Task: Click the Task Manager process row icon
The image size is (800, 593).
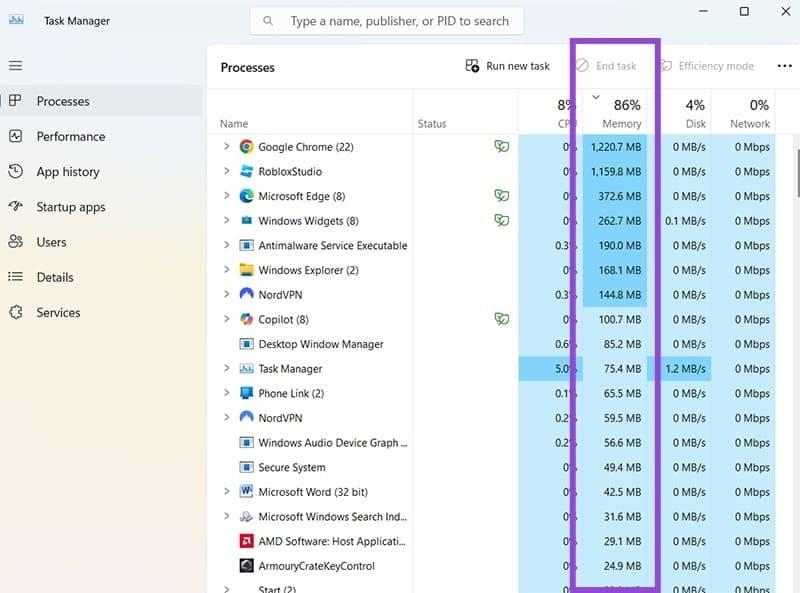Action: coord(246,368)
